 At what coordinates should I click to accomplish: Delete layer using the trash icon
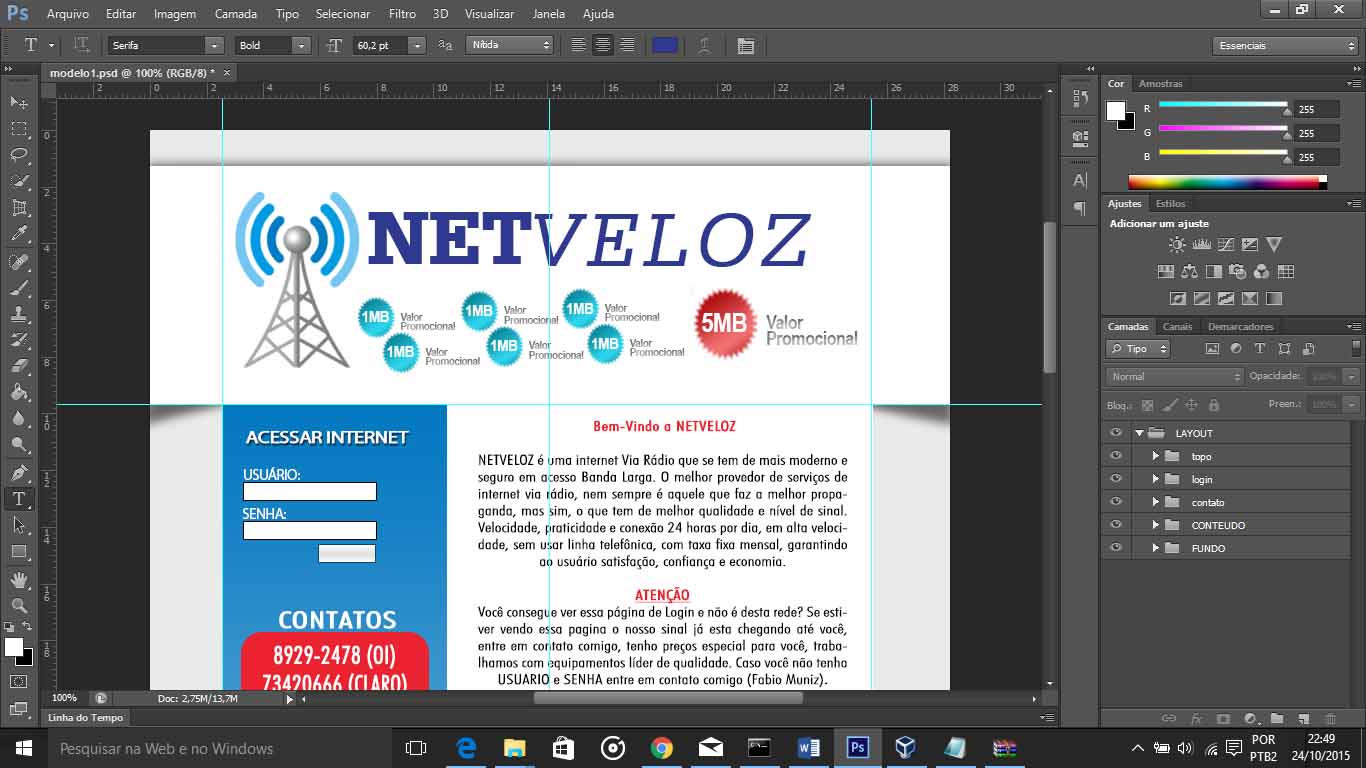point(1330,718)
